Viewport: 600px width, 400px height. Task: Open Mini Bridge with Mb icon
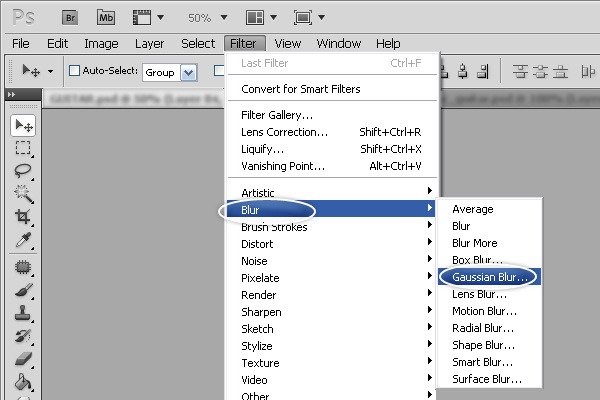[106, 18]
